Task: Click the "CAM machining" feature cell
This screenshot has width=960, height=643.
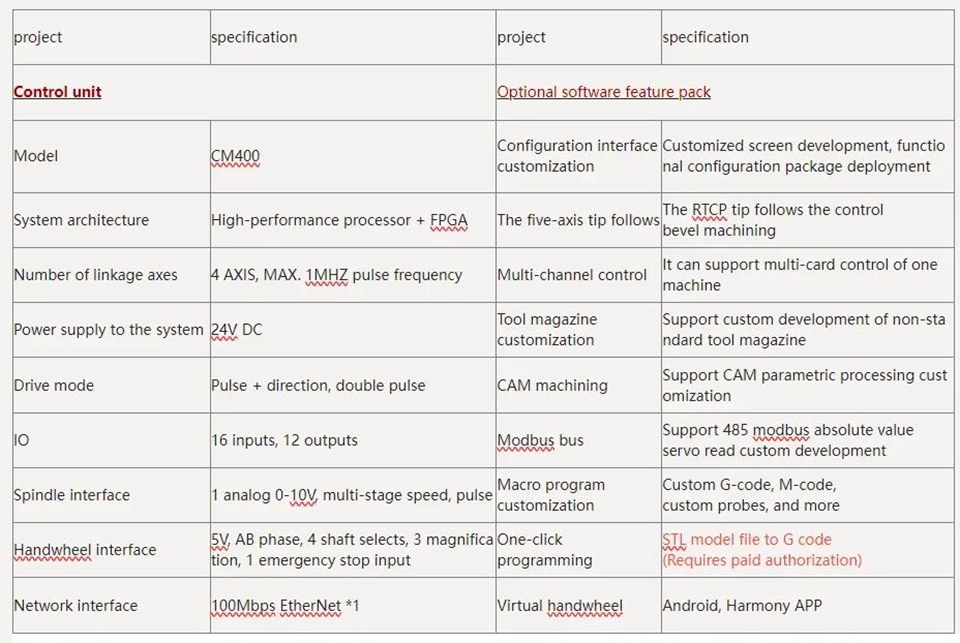Action: (x=552, y=385)
